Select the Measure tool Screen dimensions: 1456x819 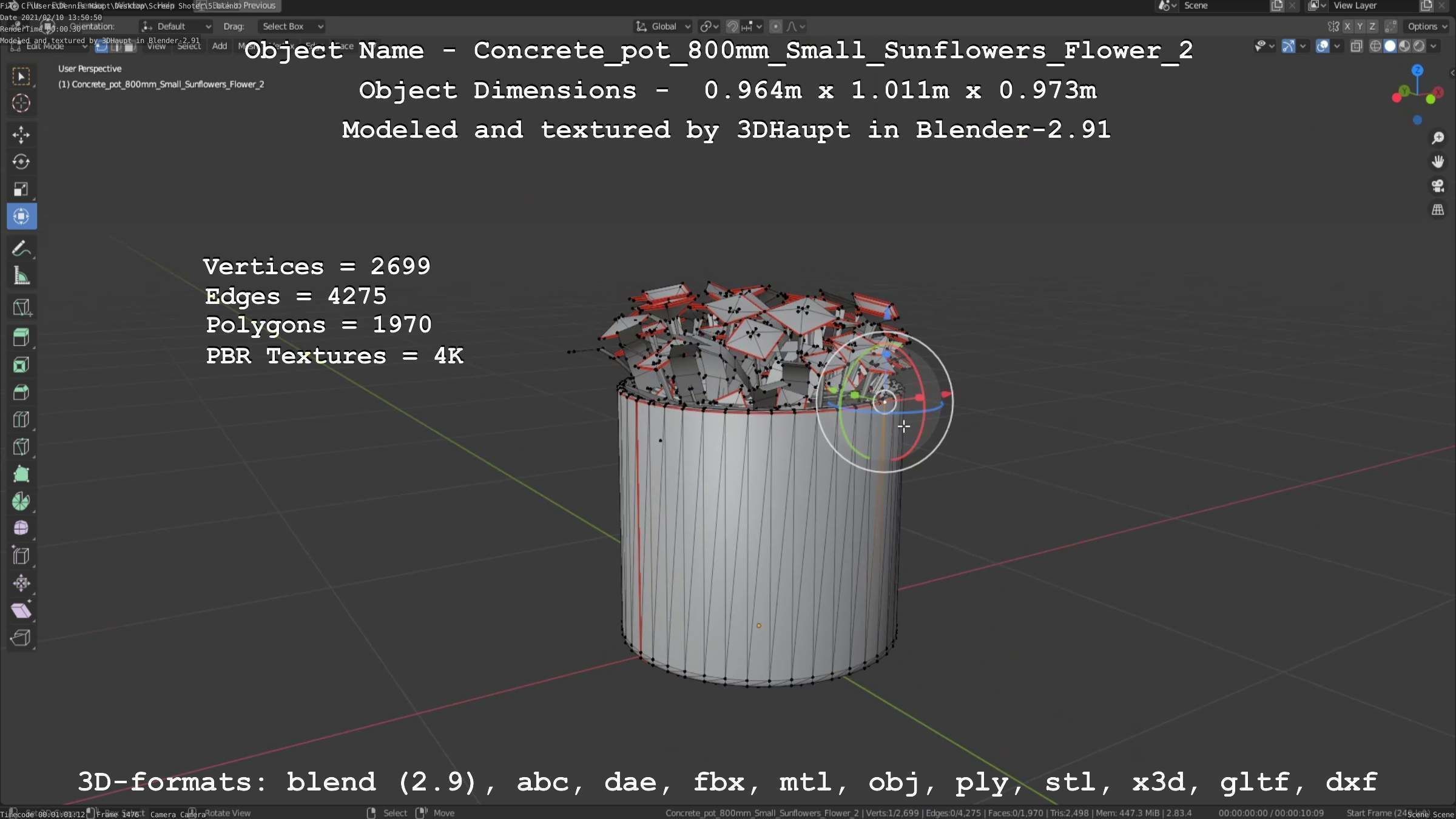point(21,276)
